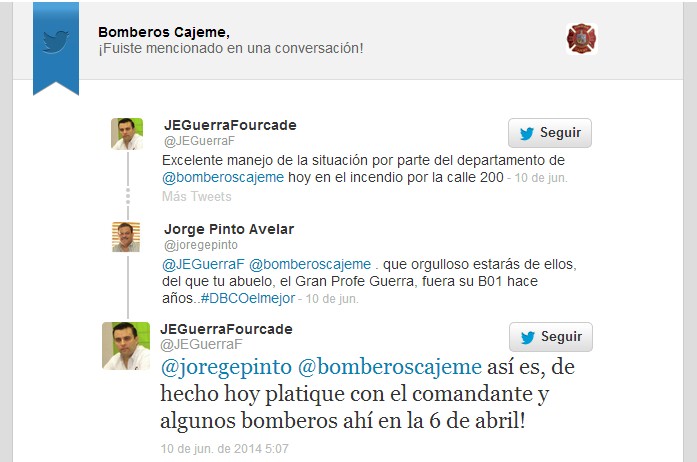This screenshot has height=462, width=697.
Task: Follow JEGuerraFourcade via the first Seguir button
Action: 550,133
